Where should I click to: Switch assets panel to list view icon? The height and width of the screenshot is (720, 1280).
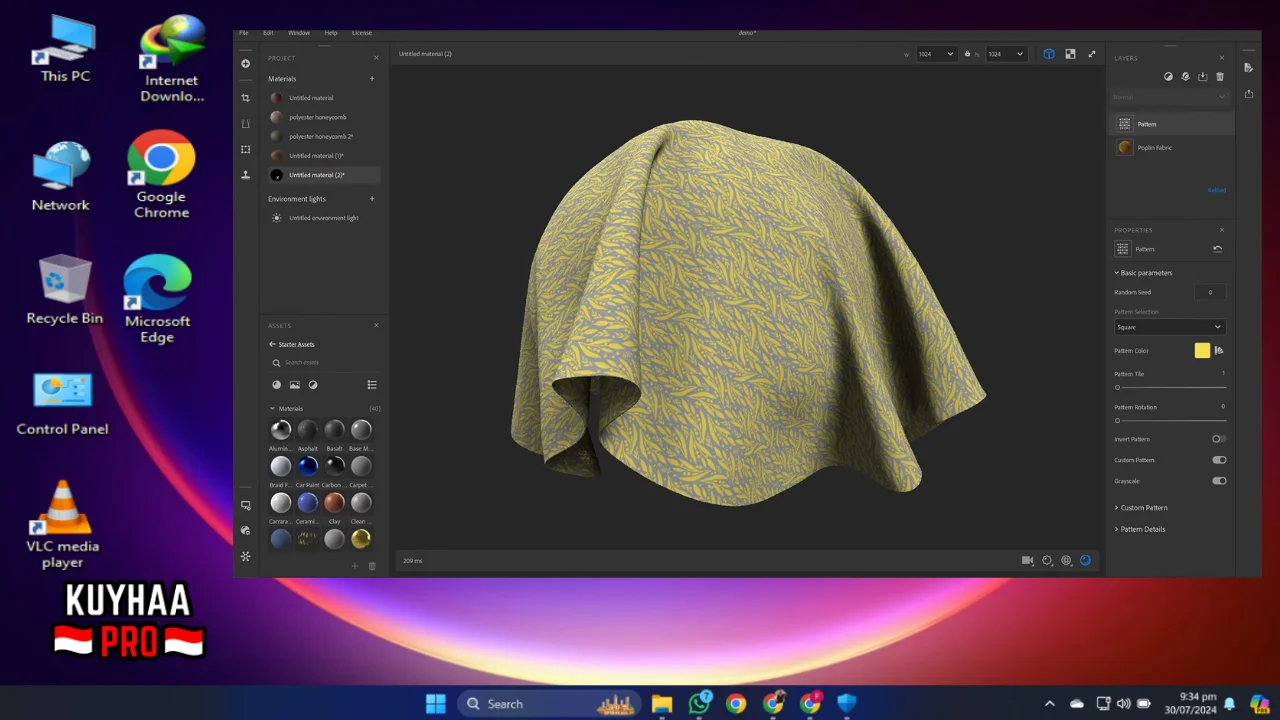click(372, 385)
